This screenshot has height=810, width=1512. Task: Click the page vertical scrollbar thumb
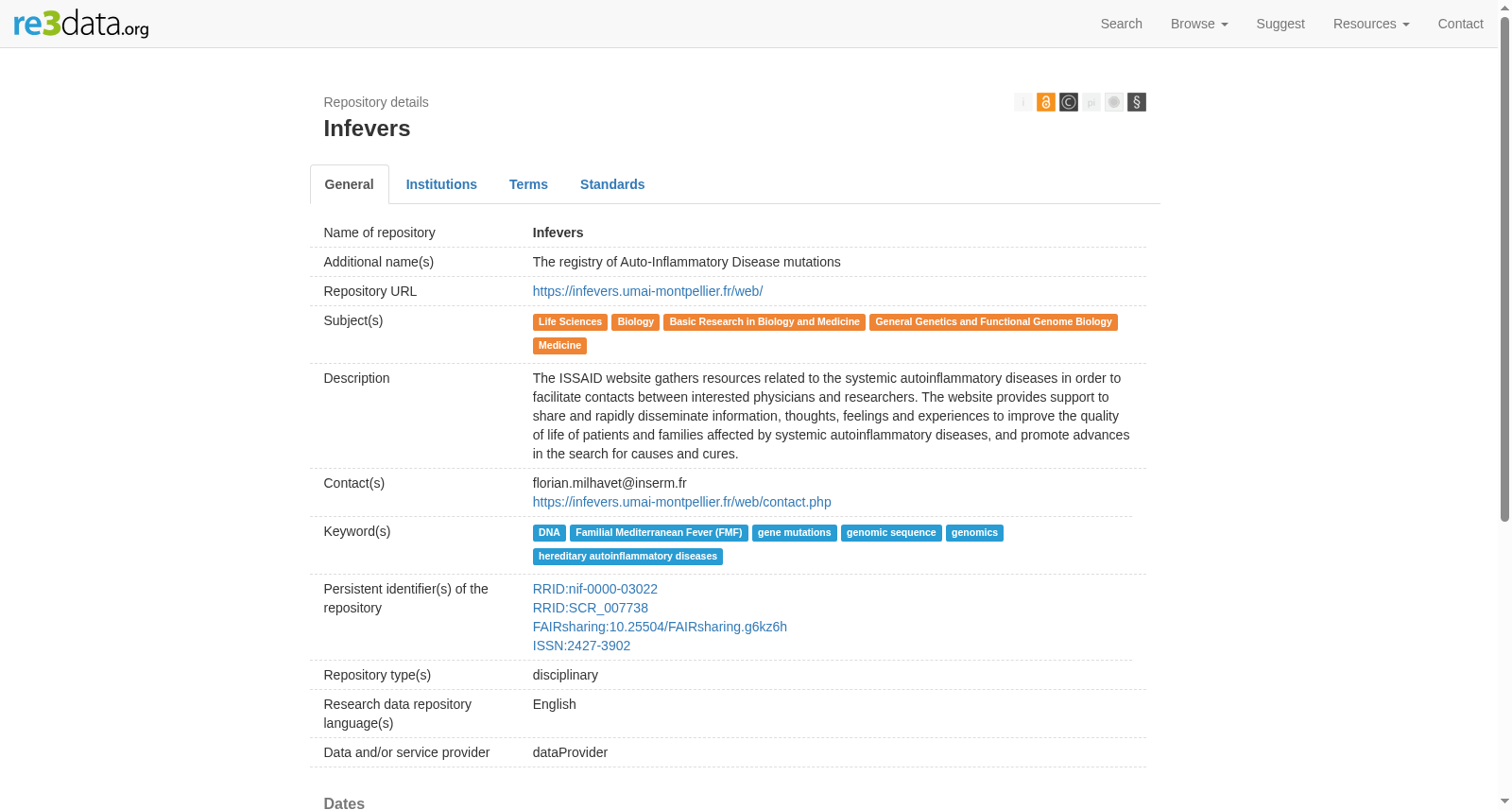pyautogui.click(x=1504, y=268)
